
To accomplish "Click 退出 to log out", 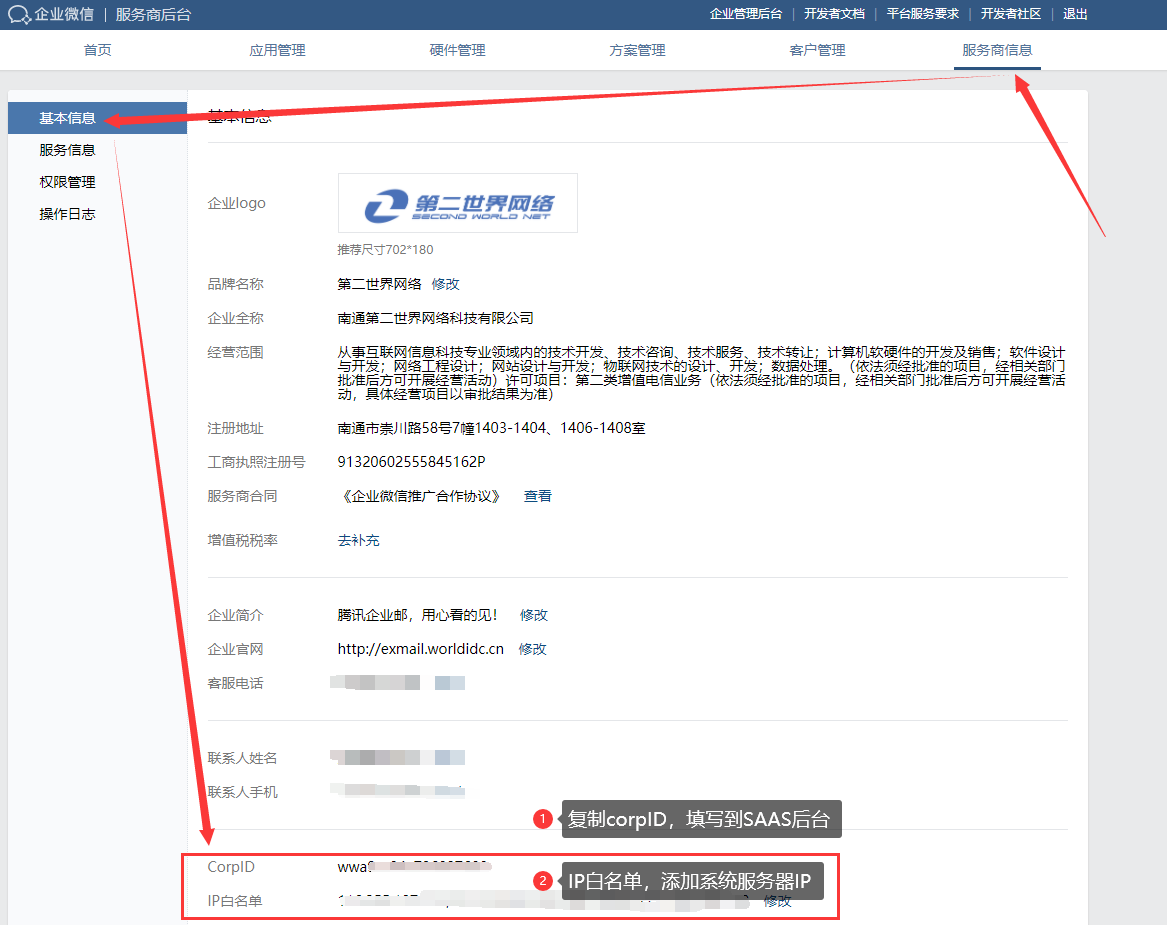I will pyautogui.click(x=1075, y=14).
